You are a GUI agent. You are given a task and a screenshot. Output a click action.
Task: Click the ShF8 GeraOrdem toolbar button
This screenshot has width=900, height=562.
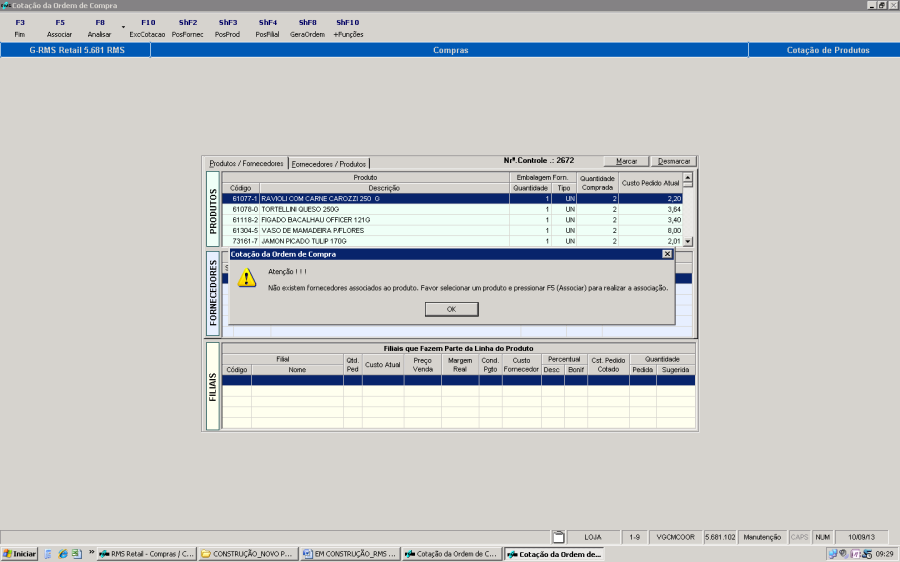click(x=308, y=28)
